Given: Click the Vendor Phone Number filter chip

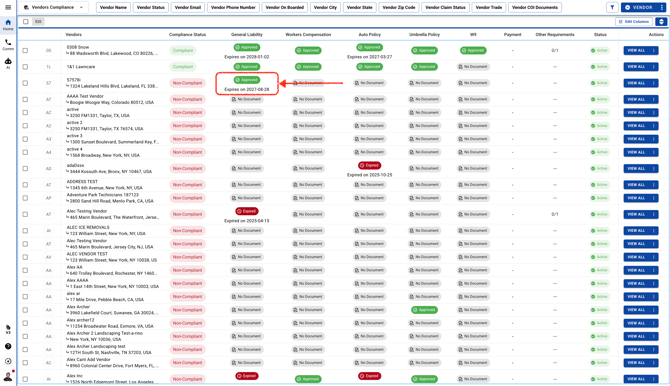Looking at the screenshot, I should pyautogui.click(x=233, y=7).
